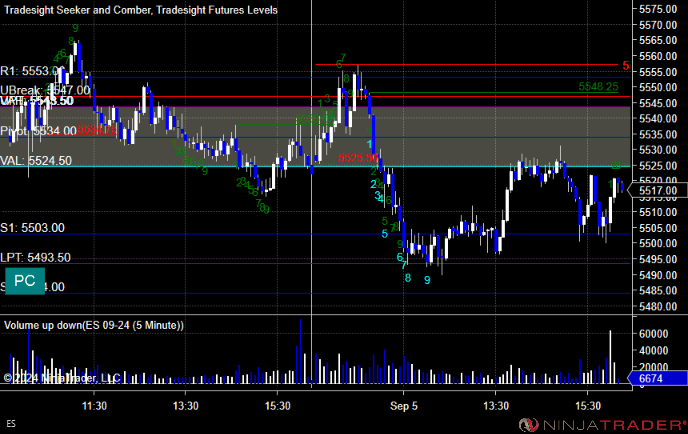Select the 'Volume up down(ES 09-24 (5 Minute))' label
The image size is (688, 434).
(x=94, y=325)
